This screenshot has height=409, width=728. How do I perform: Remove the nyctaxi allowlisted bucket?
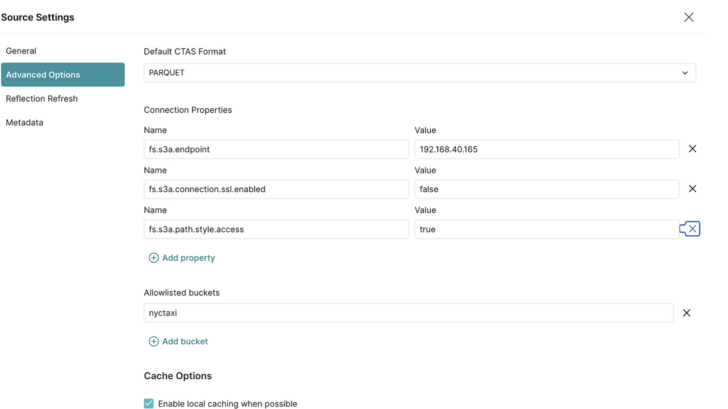pos(686,313)
